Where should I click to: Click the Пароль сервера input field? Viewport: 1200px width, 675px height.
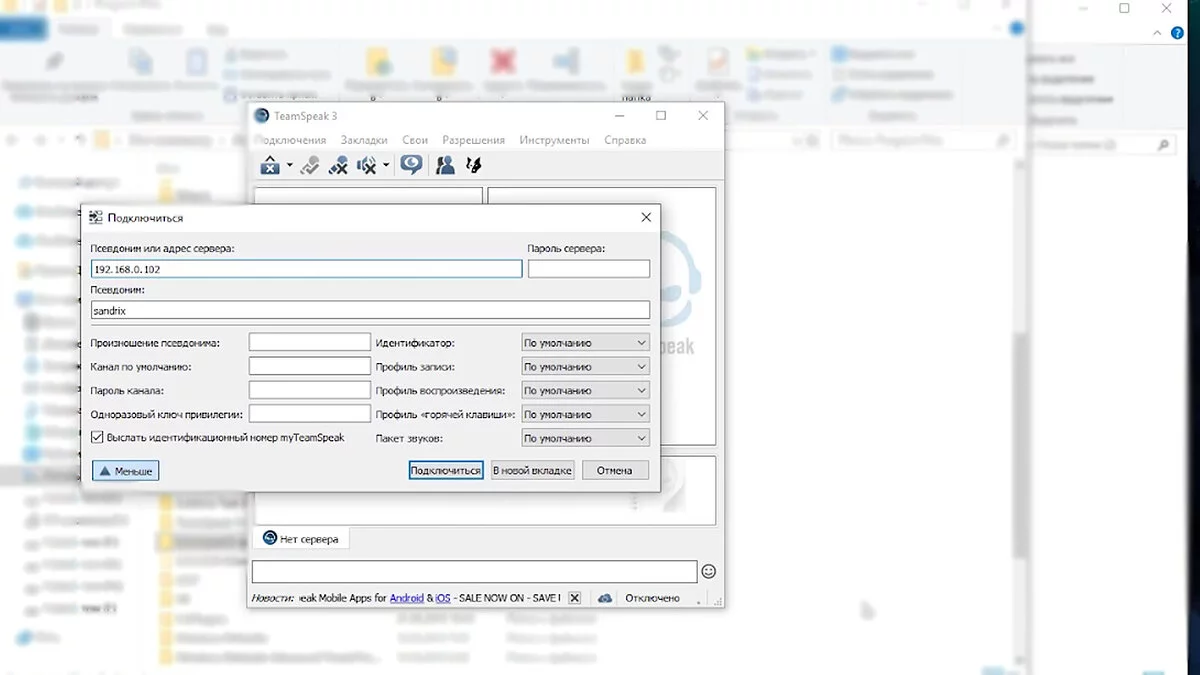point(588,269)
